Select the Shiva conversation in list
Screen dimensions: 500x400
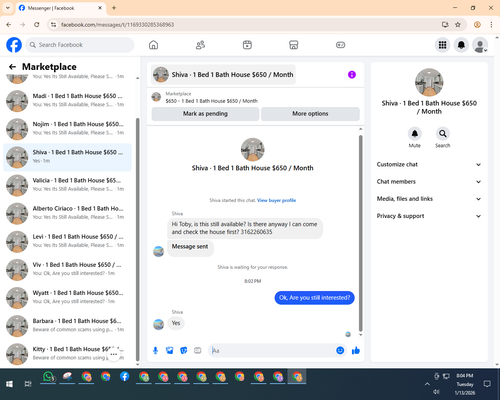67,157
